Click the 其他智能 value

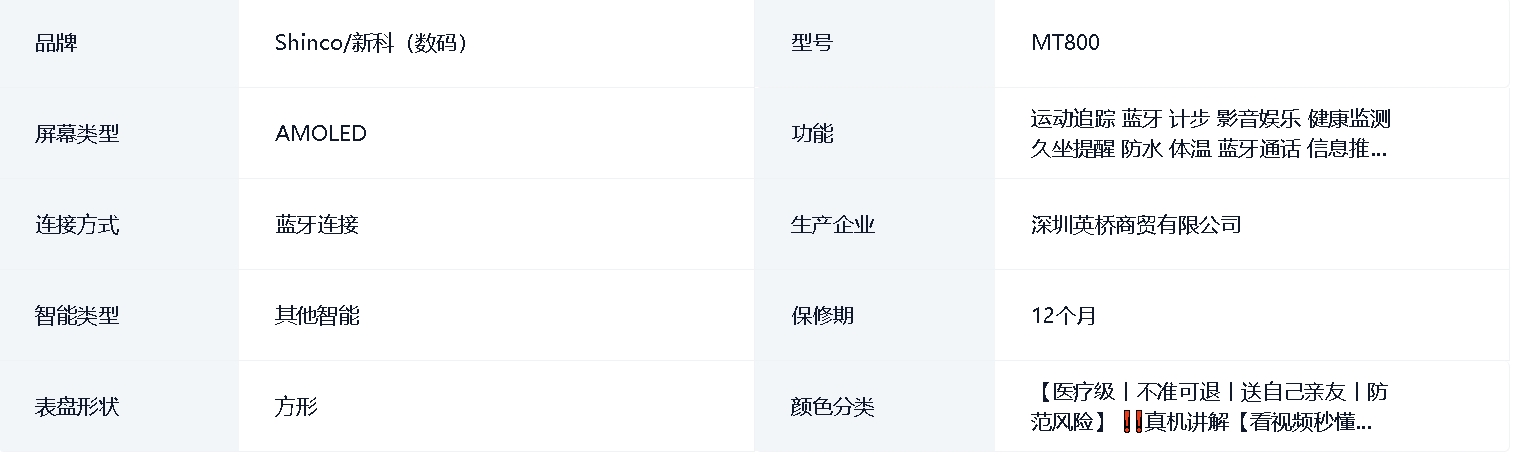[x=317, y=316]
